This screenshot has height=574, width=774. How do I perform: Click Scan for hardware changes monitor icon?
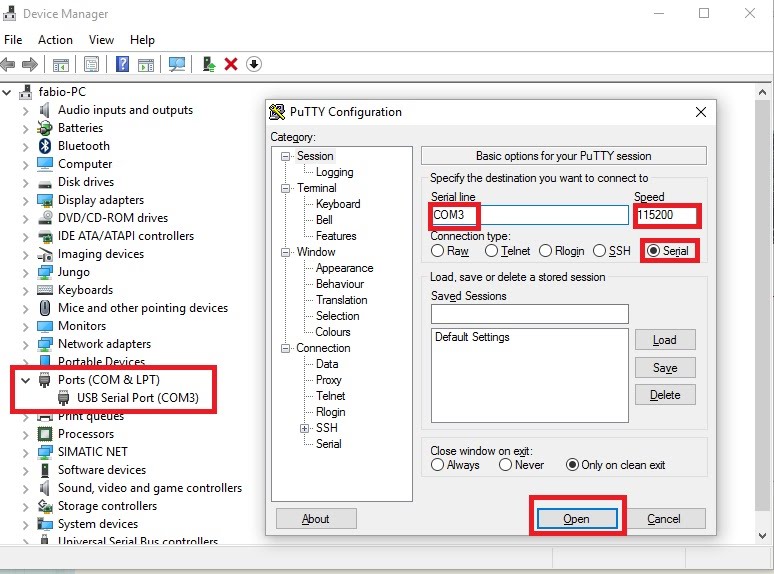click(177, 64)
